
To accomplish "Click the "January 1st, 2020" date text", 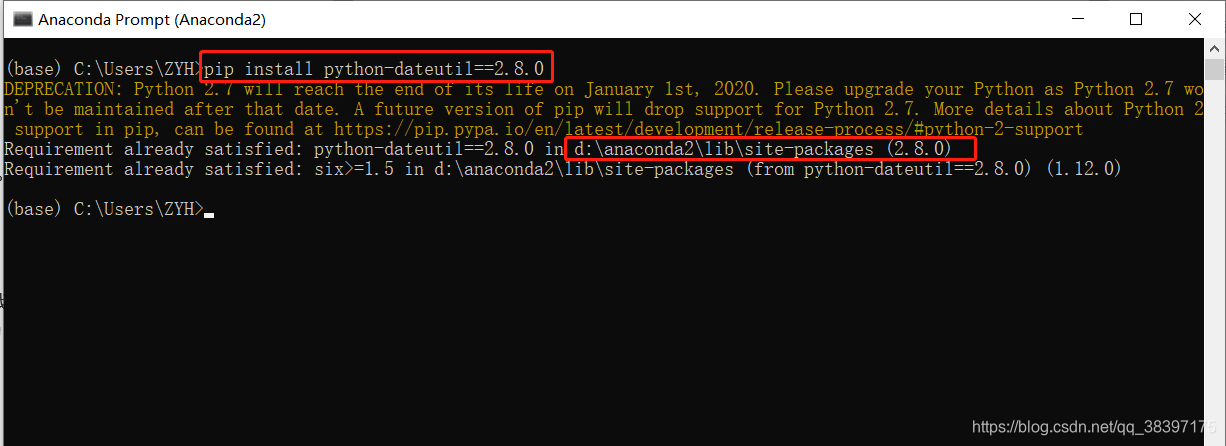I will pos(672,89).
